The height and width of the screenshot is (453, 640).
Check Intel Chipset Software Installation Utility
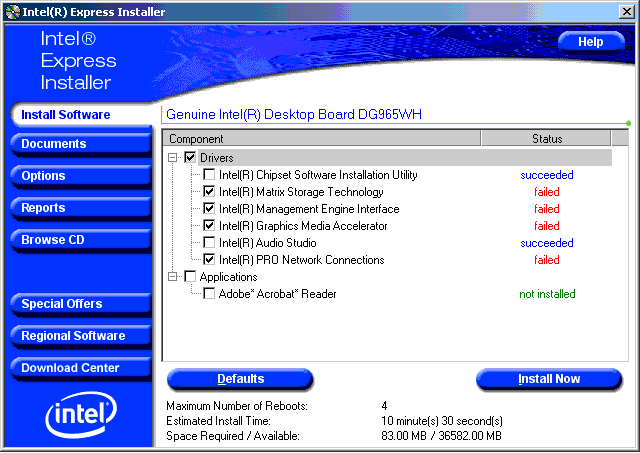pyautogui.click(x=209, y=175)
